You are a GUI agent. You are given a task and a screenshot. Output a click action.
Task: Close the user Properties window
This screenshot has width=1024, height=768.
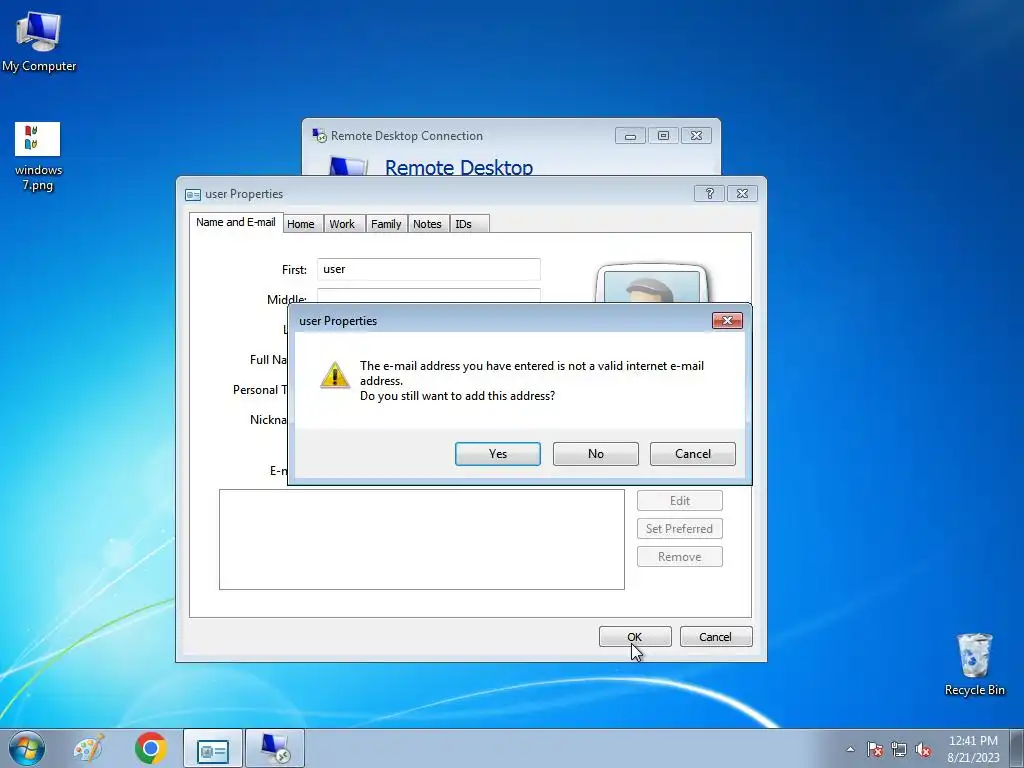pyautogui.click(x=743, y=193)
